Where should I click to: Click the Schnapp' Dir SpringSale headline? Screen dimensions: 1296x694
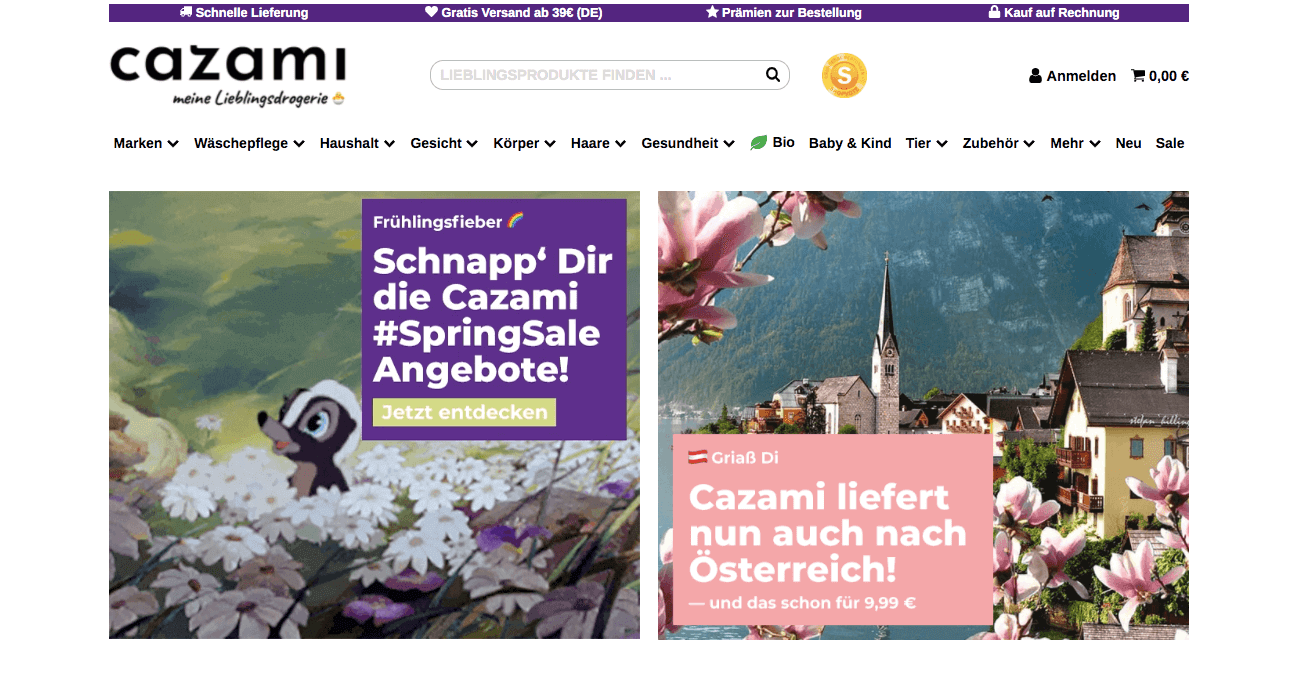click(492, 316)
